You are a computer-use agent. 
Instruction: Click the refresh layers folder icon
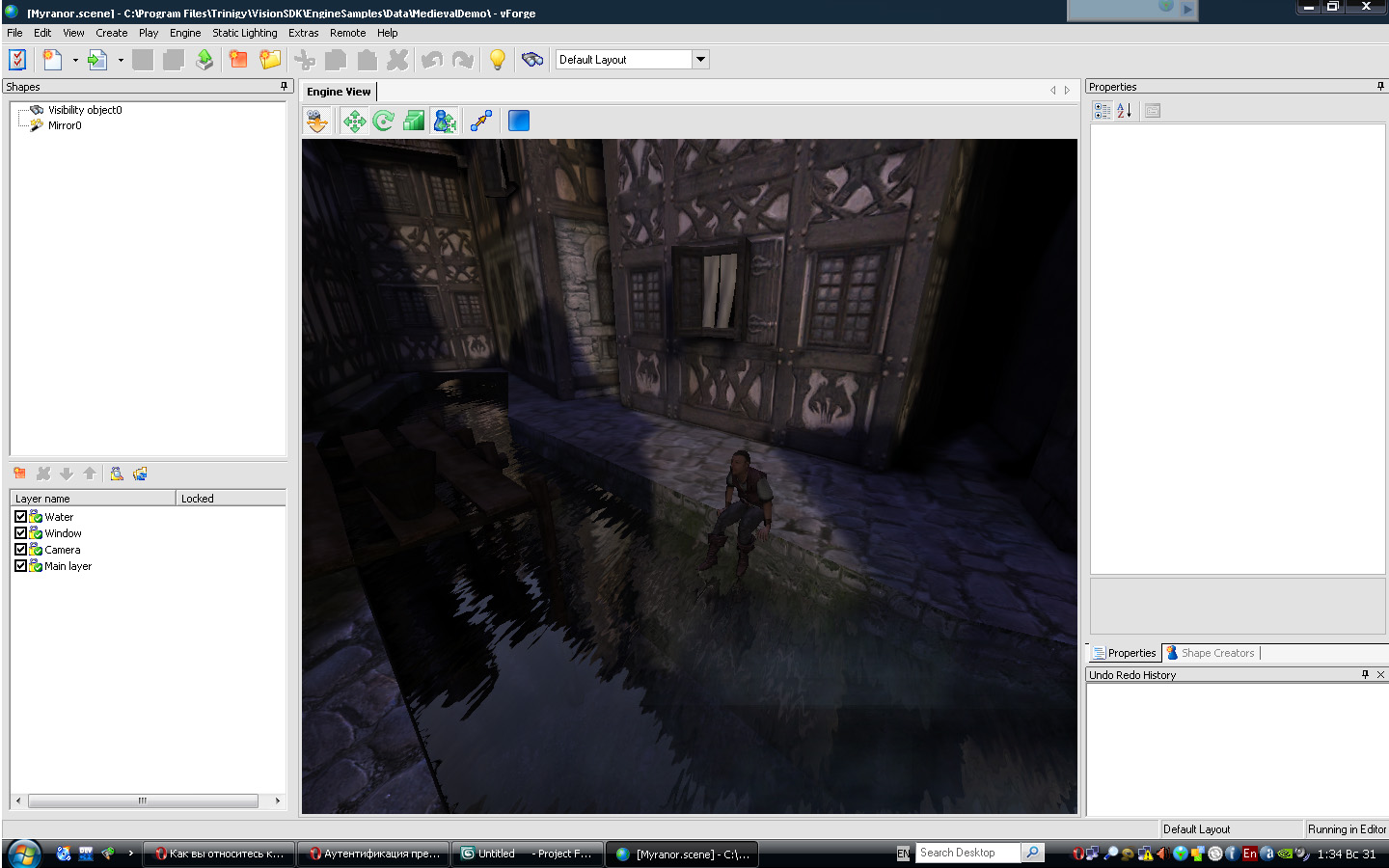(140, 474)
